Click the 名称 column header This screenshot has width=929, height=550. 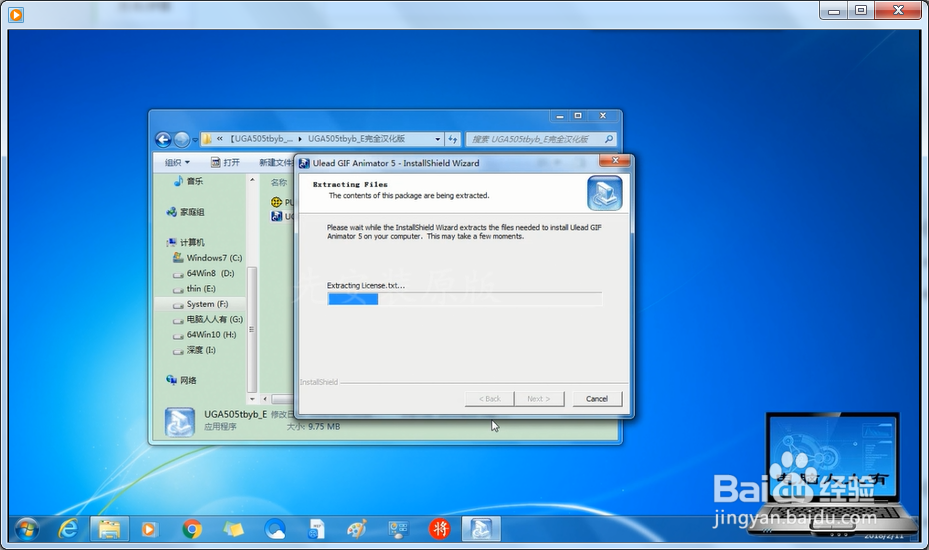pyautogui.click(x=278, y=183)
